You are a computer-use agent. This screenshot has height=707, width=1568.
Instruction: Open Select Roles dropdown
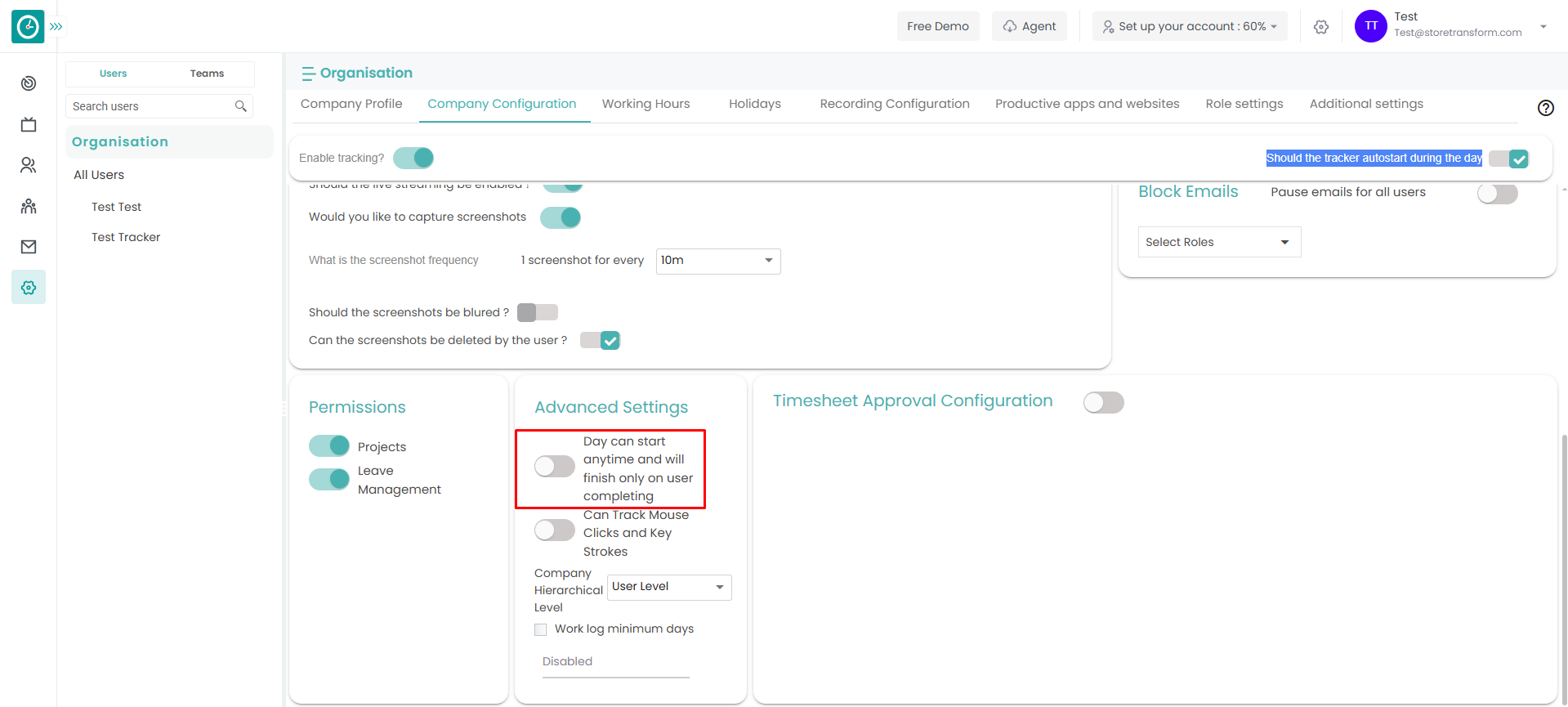1219,242
